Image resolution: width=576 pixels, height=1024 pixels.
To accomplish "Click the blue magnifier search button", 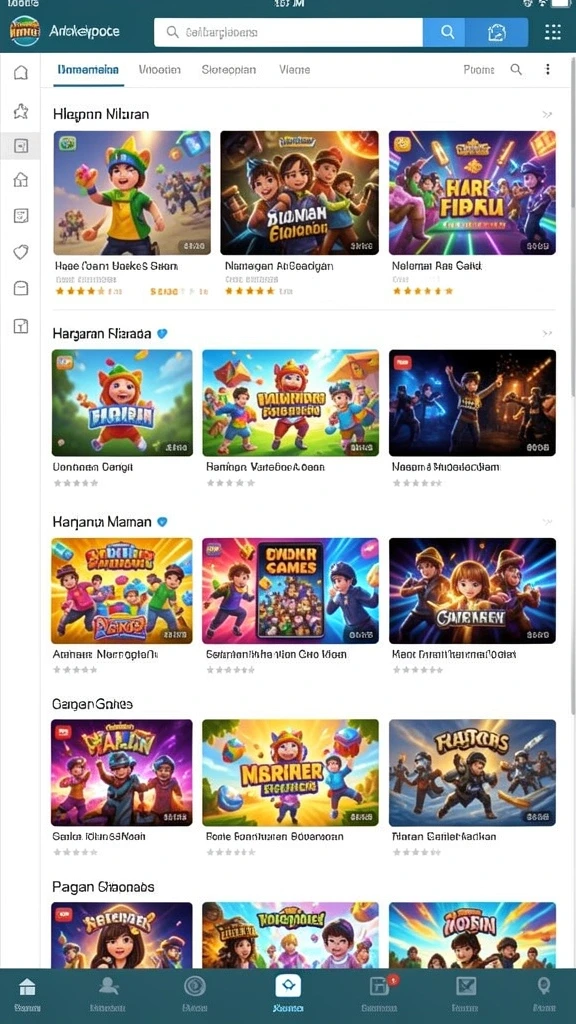I will pos(447,32).
